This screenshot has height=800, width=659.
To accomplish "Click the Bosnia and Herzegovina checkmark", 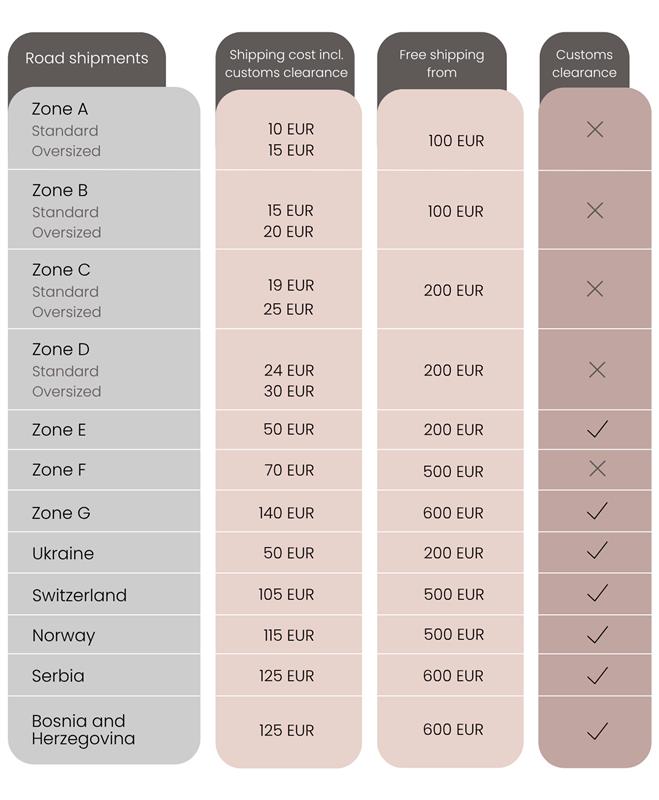I will (597, 731).
